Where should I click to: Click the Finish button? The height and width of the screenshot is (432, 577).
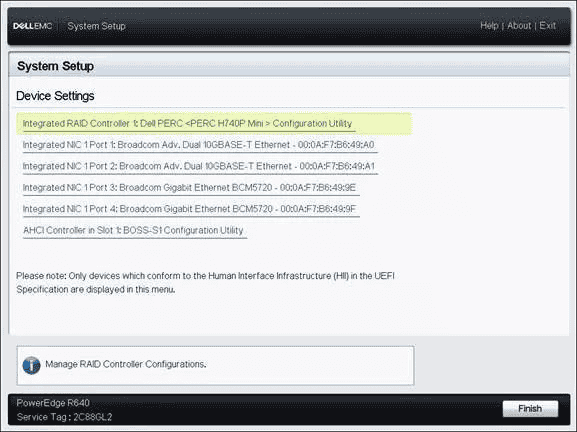pos(530,408)
